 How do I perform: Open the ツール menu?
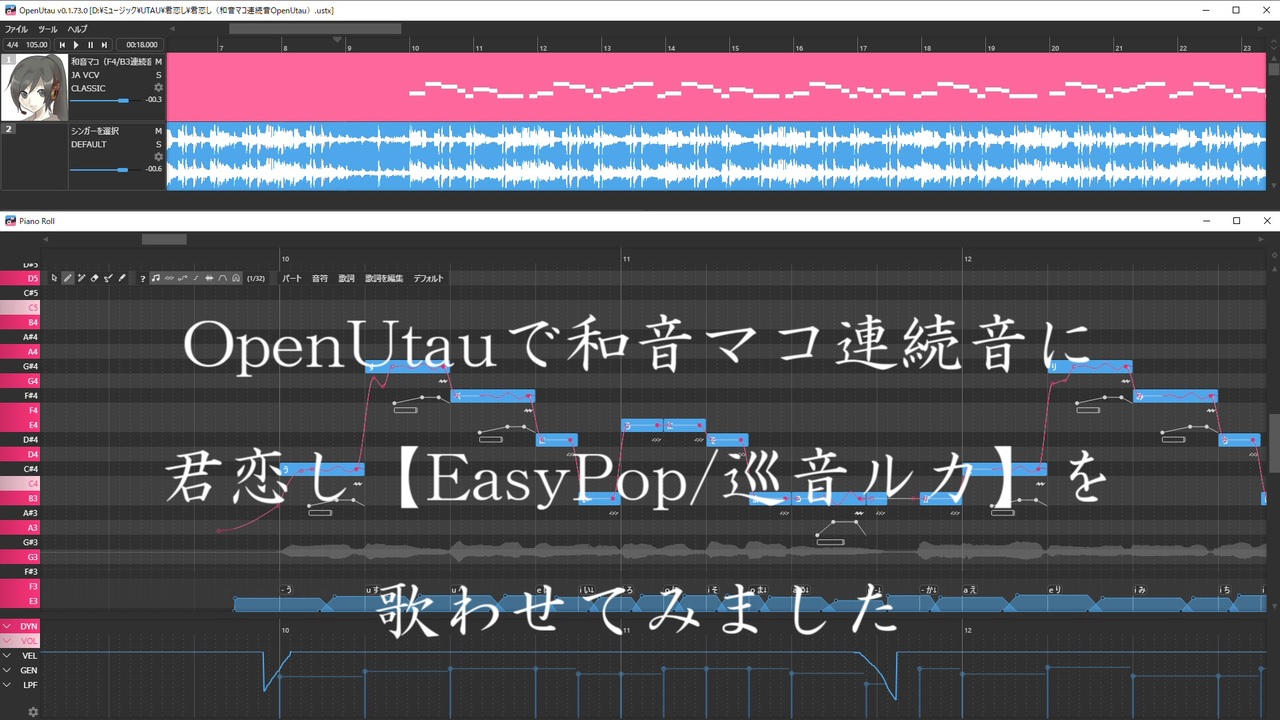pyautogui.click(x=48, y=30)
